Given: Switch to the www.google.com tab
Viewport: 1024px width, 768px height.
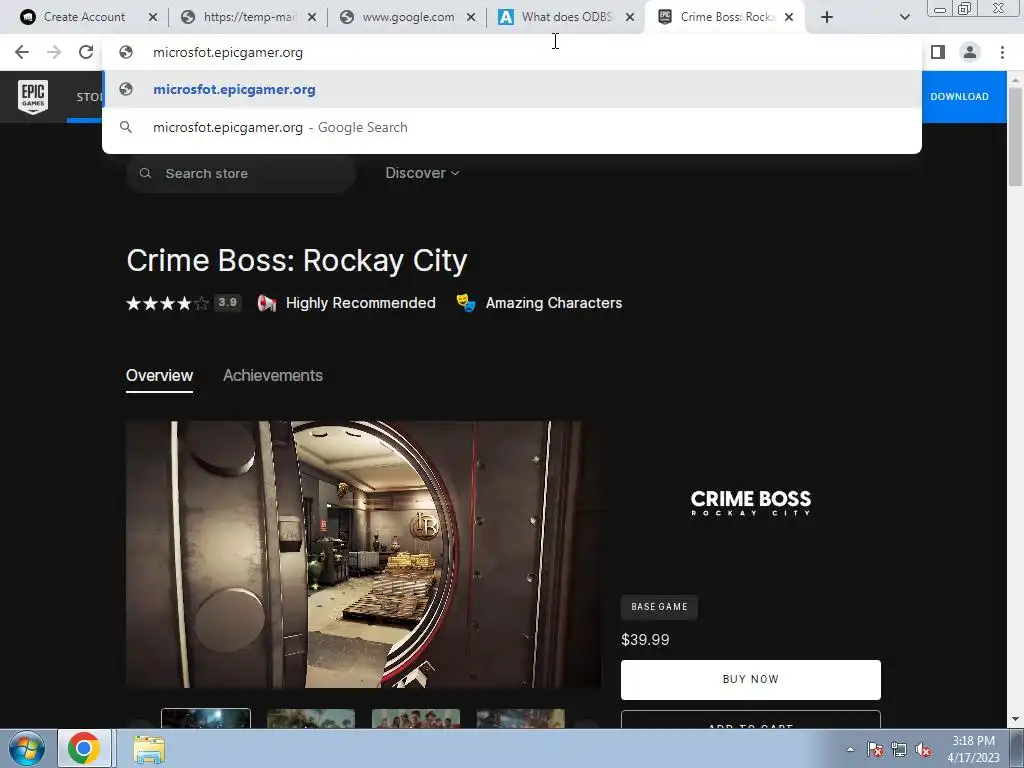Looking at the screenshot, I should 408,17.
